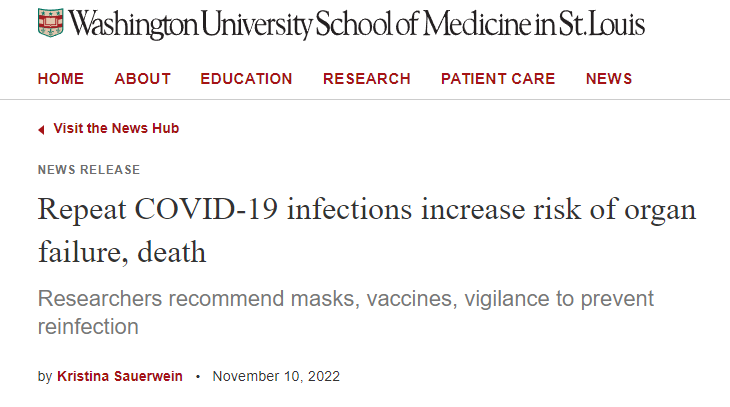Click the November 10, 2022 publication date

tap(276, 377)
